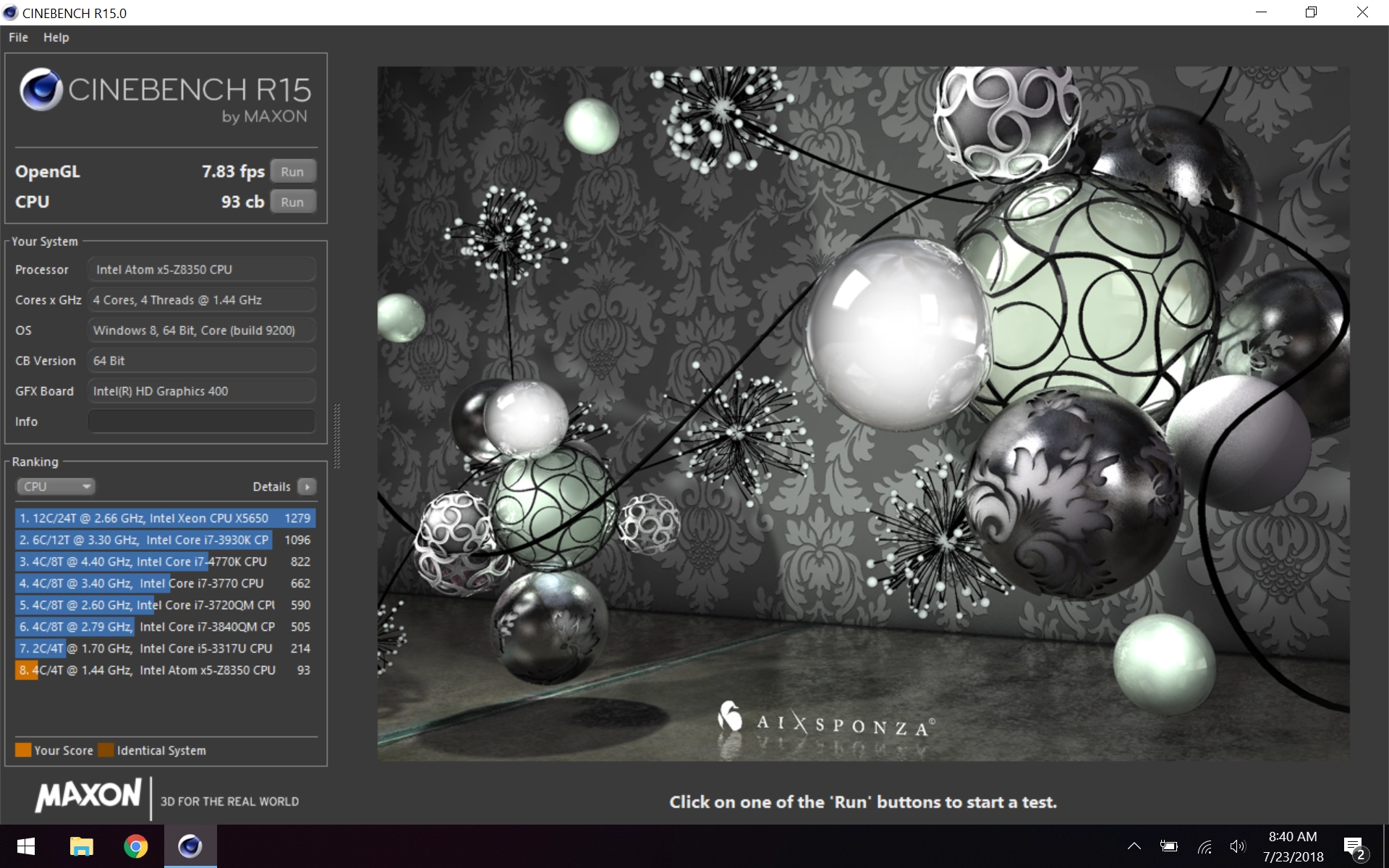Expand ranking Details arrow

pos(307,487)
